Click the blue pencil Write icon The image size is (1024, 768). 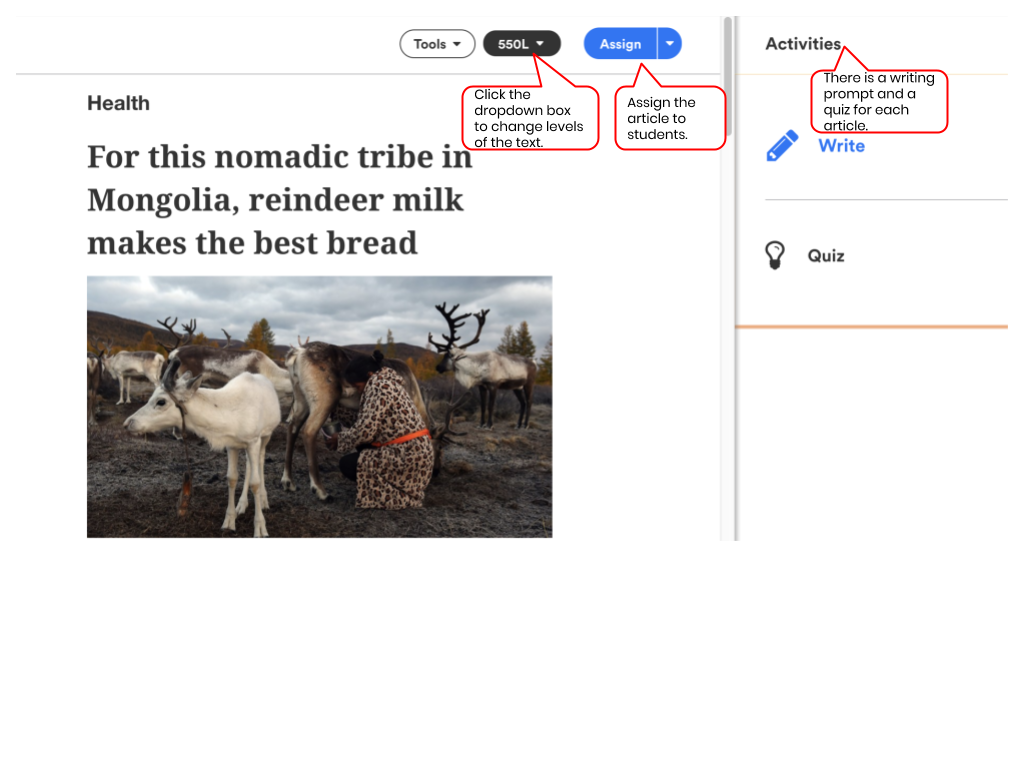point(782,146)
